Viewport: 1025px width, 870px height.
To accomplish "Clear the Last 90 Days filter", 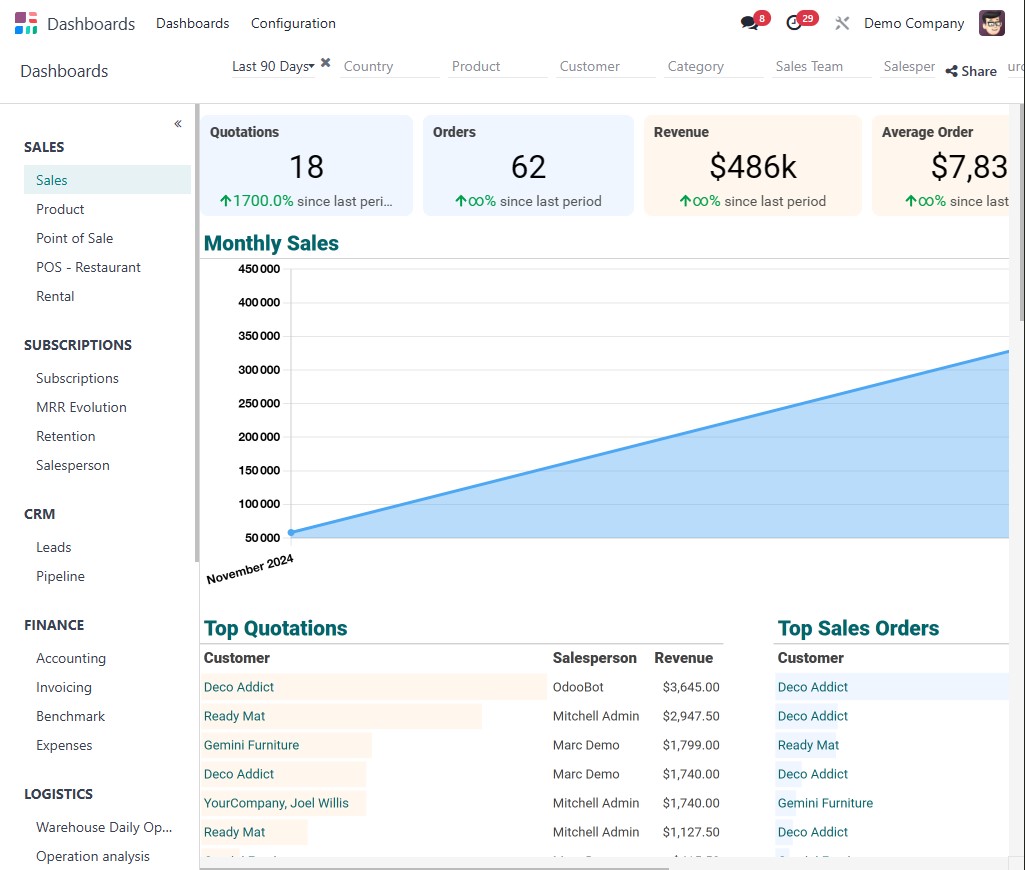I will click(326, 63).
